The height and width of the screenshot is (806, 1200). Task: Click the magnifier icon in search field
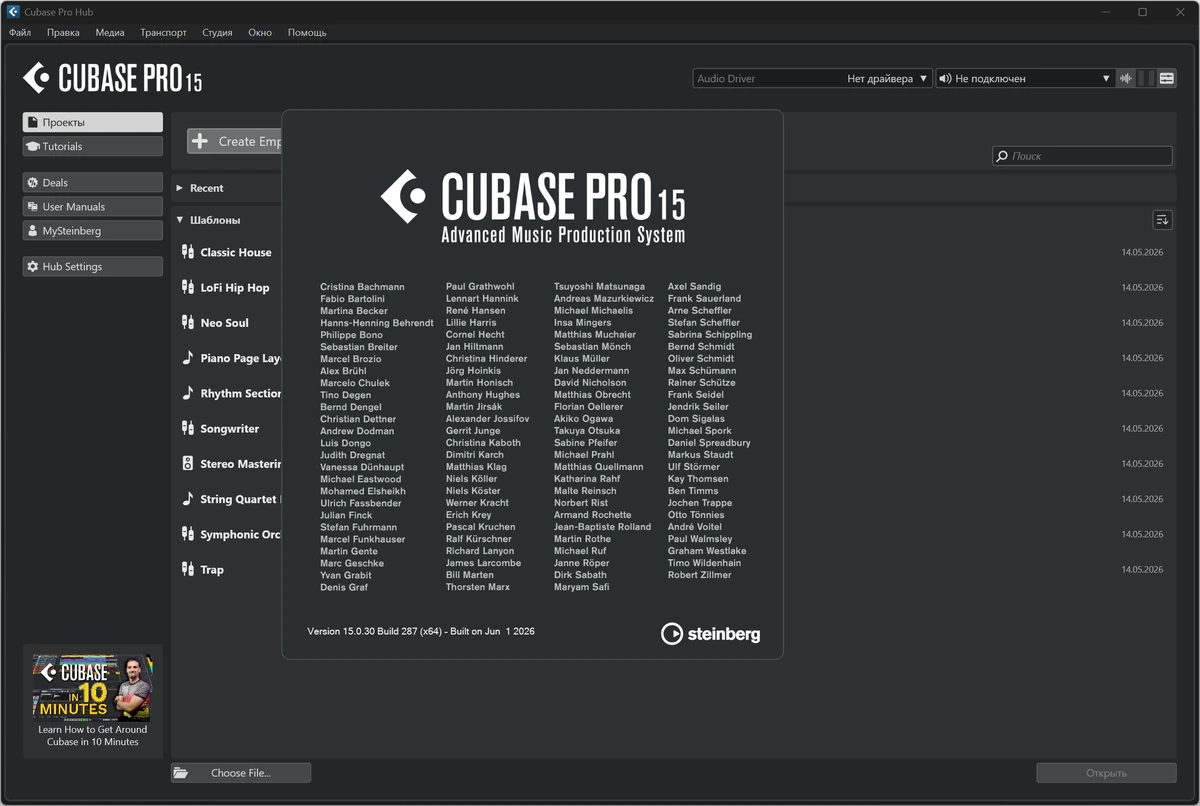pos(1002,156)
